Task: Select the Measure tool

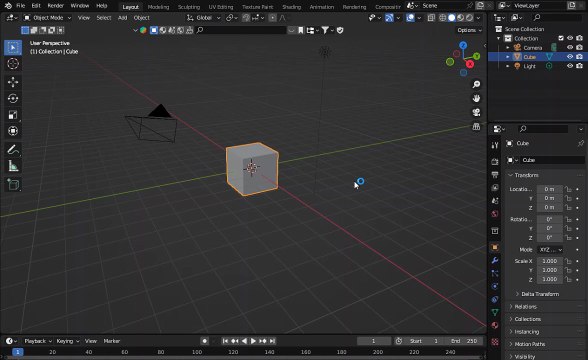Action: tap(13, 166)
